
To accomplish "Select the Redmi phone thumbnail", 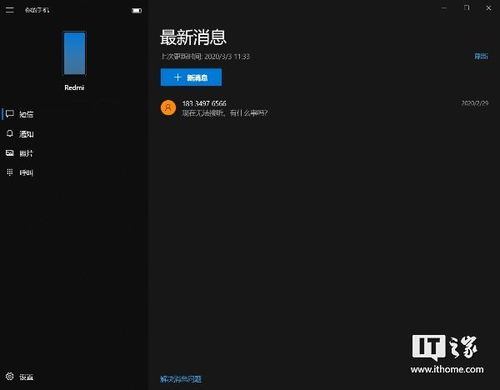I will pos(74,53).
